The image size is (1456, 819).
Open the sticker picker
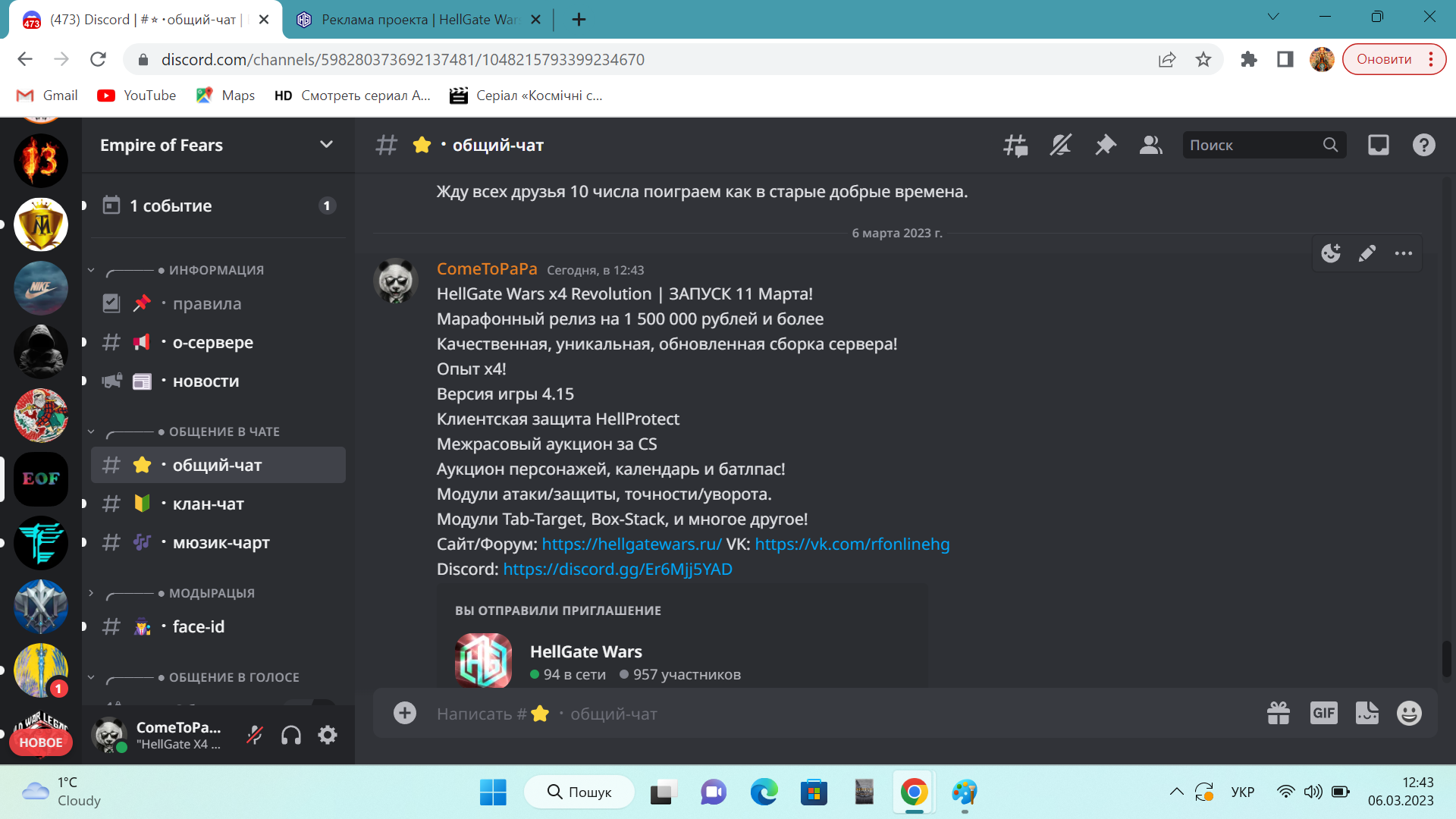coord(1367,713)
